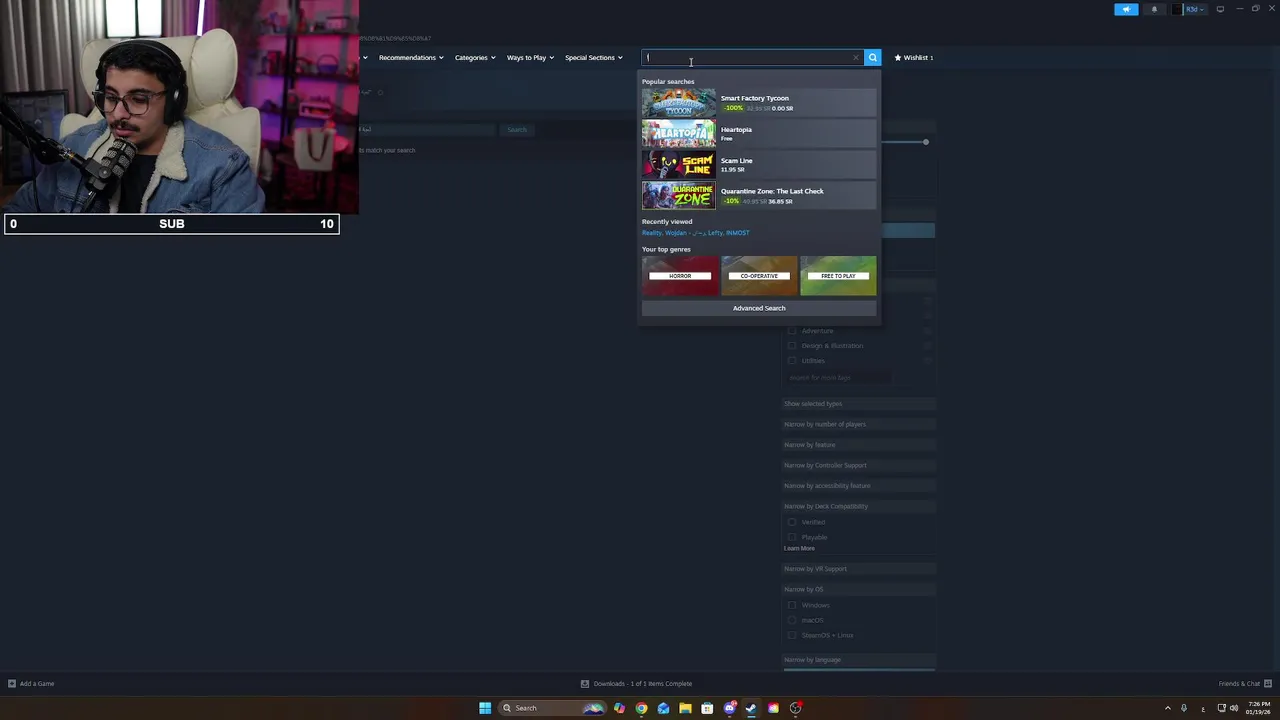Click the dimmed results Search button
This screenshot has width=1280, height=720.
[517, 130]
